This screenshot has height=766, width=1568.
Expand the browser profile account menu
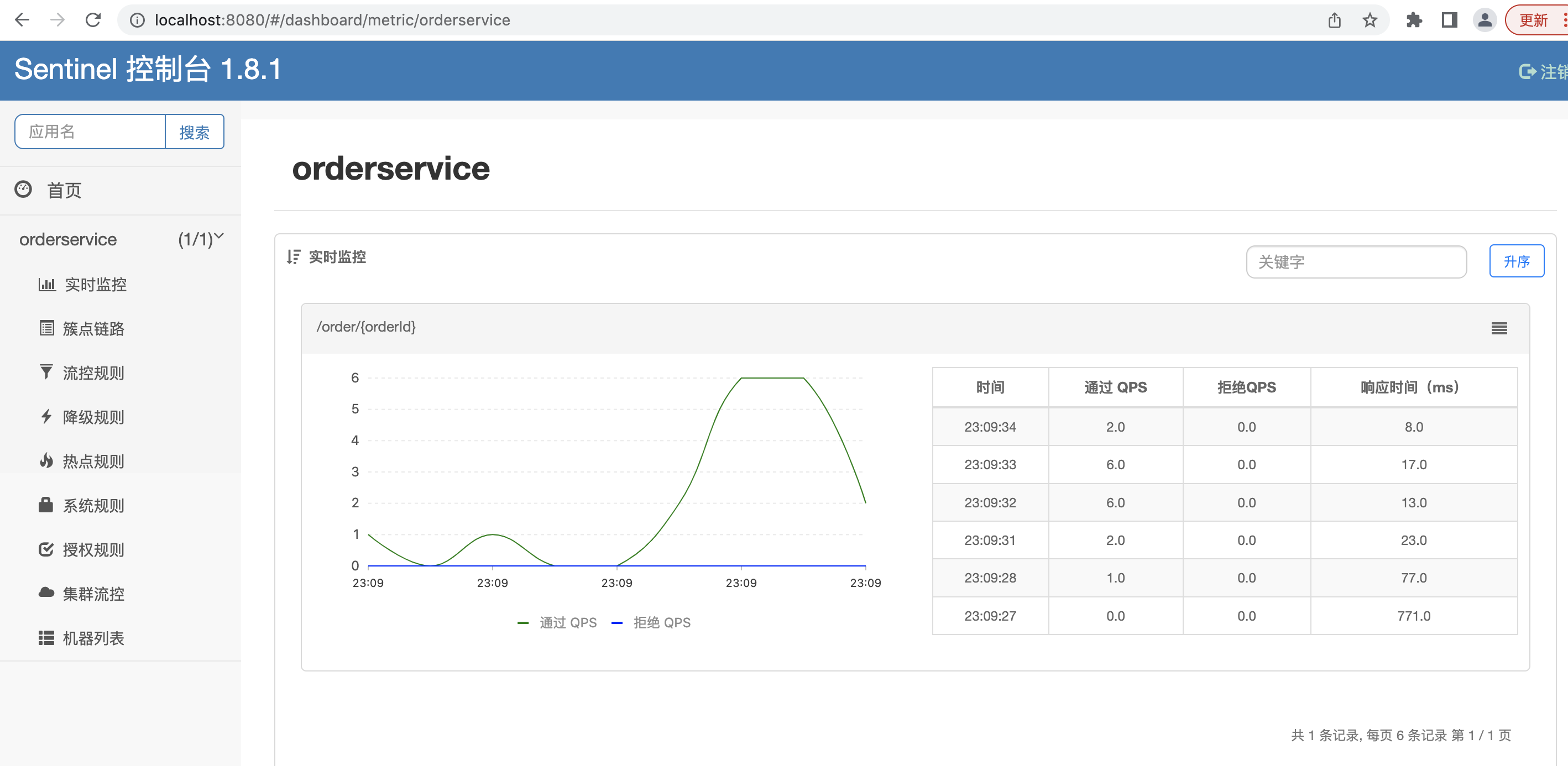pyautogui.click(x=1485, y=19)
